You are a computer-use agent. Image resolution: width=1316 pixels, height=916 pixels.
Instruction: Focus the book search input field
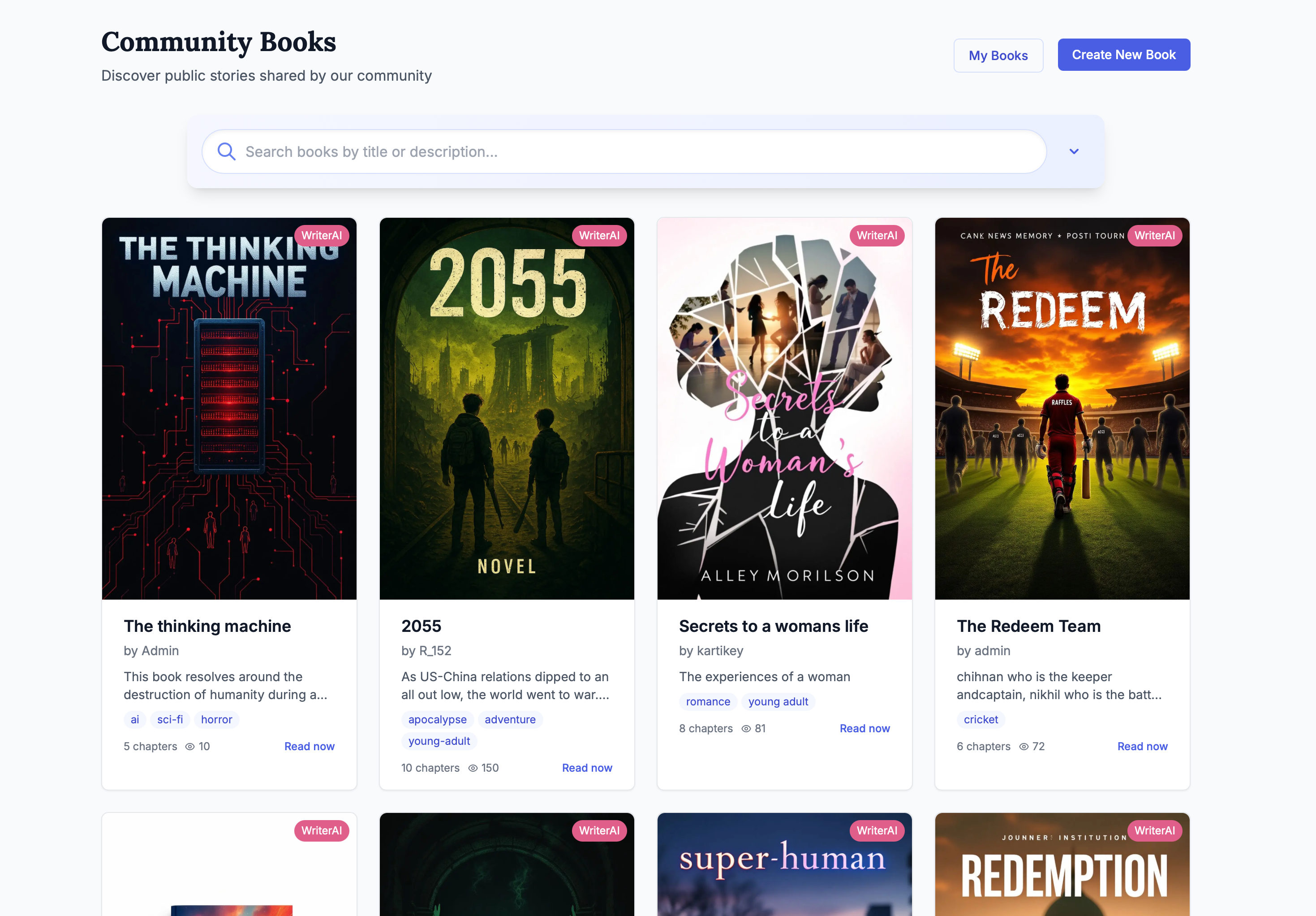click(624, 151)
